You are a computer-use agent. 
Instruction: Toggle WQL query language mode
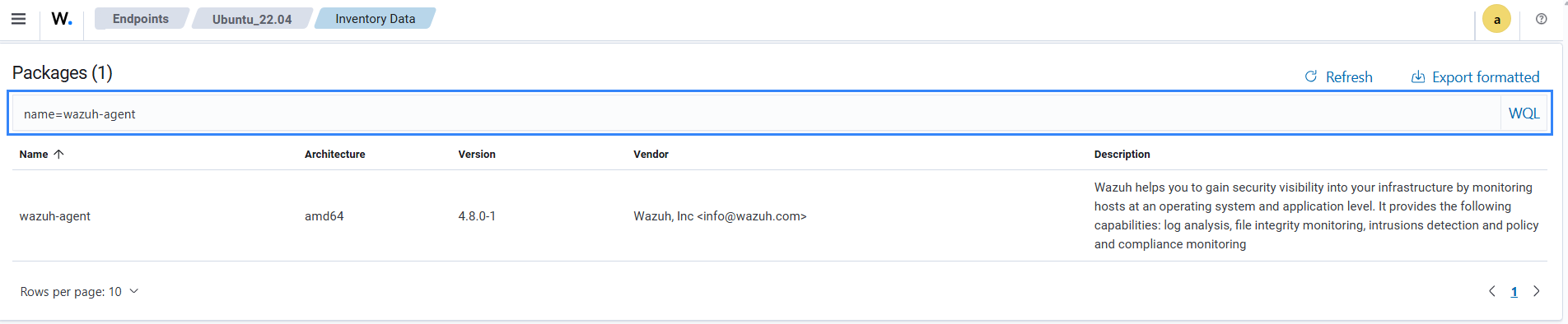[1524, 113]
